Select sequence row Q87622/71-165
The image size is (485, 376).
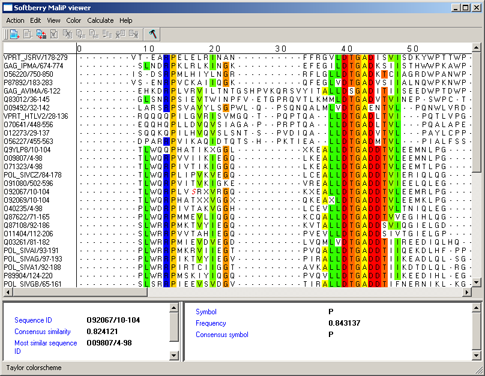point(27,217)
